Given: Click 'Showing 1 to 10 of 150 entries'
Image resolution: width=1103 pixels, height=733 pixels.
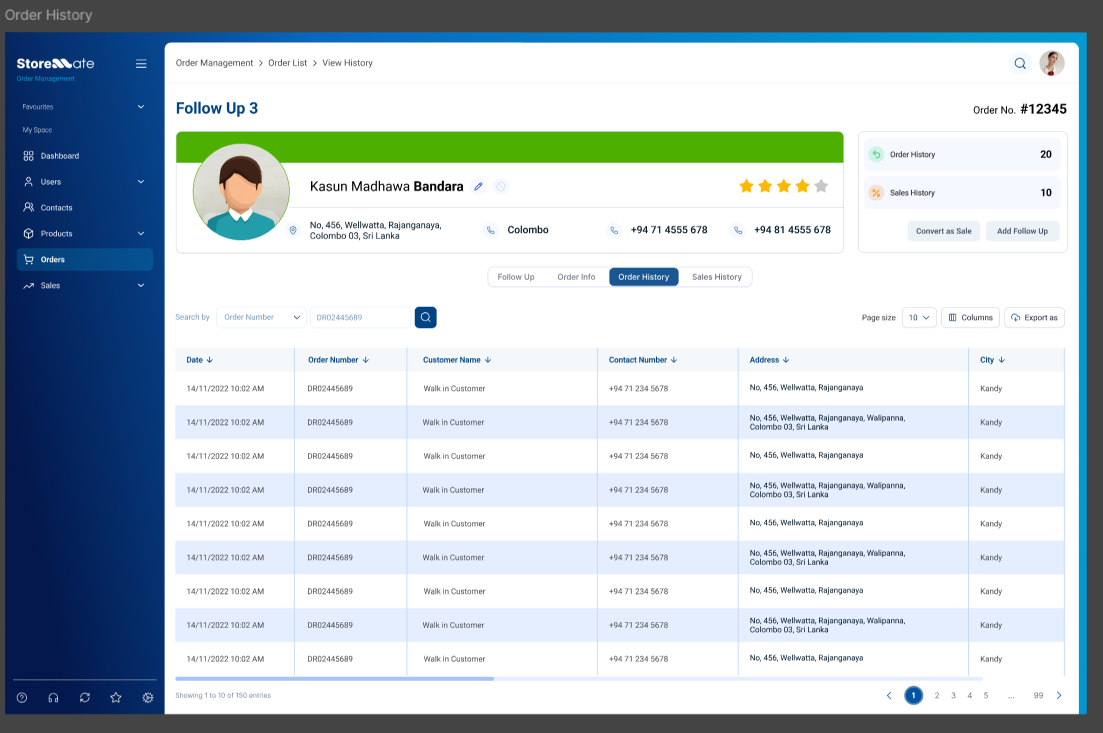Looking at the screenshot, I should (223, 696).
